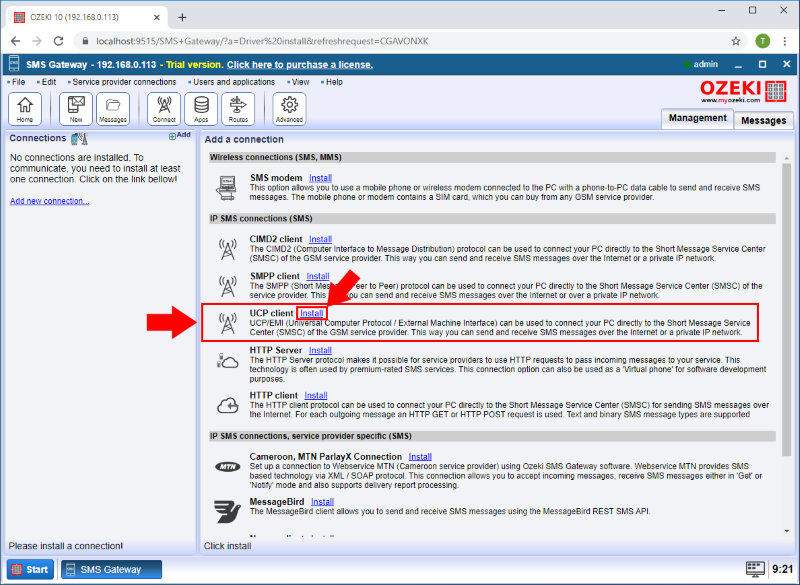Switch to the Management tab
This screenshot has height=585, width=800.
[697, 118]
